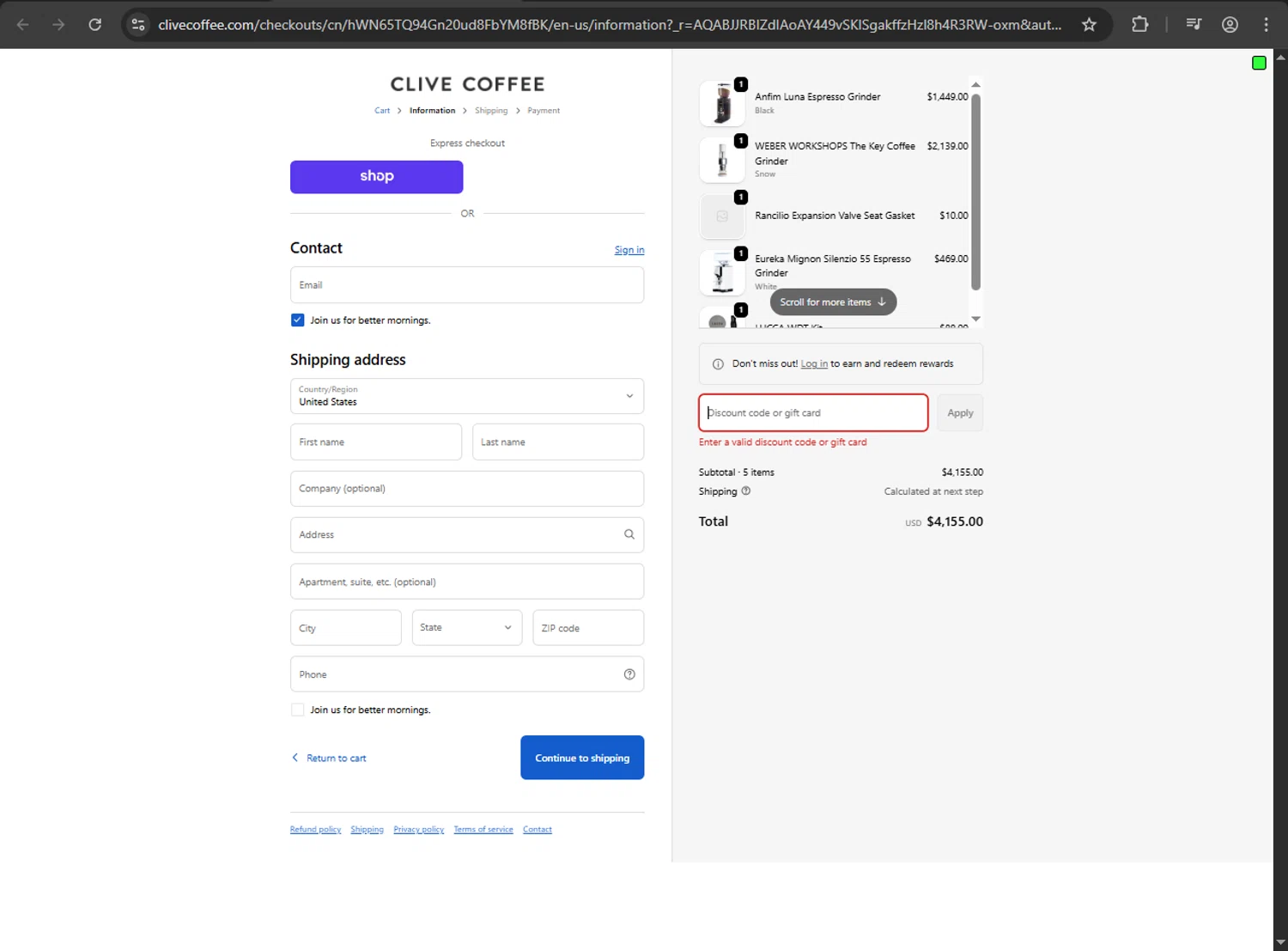The width and height of the screenshot is (1288, 951).
Task: Click the green square extension indicator
Action: pos(1259,63)
